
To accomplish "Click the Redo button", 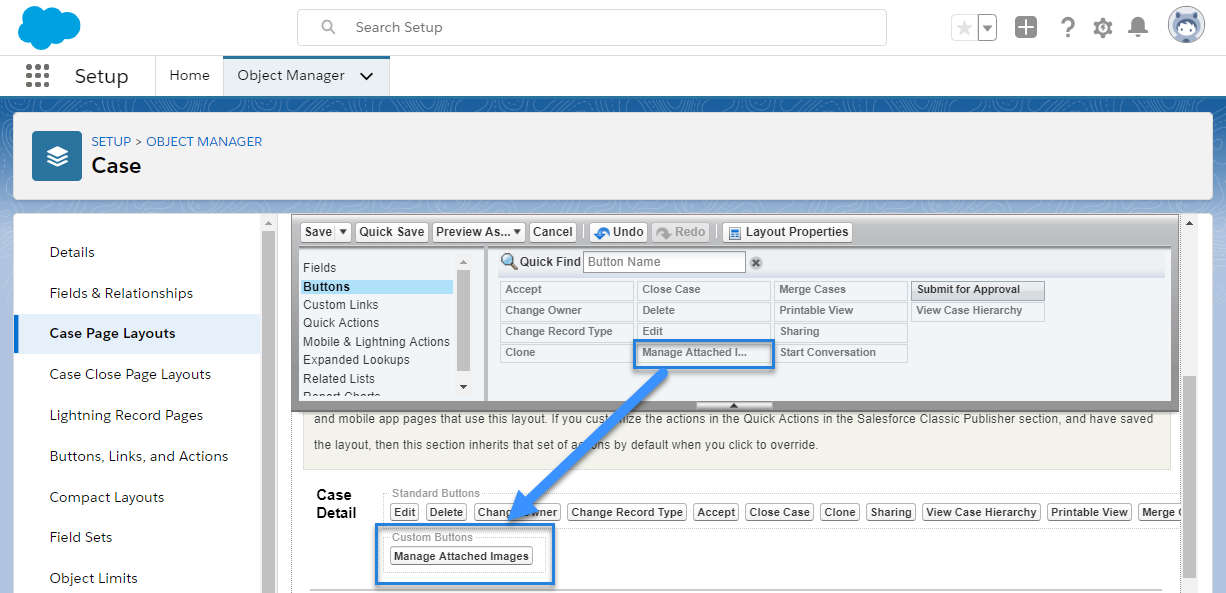I will [x=680, y=232].
